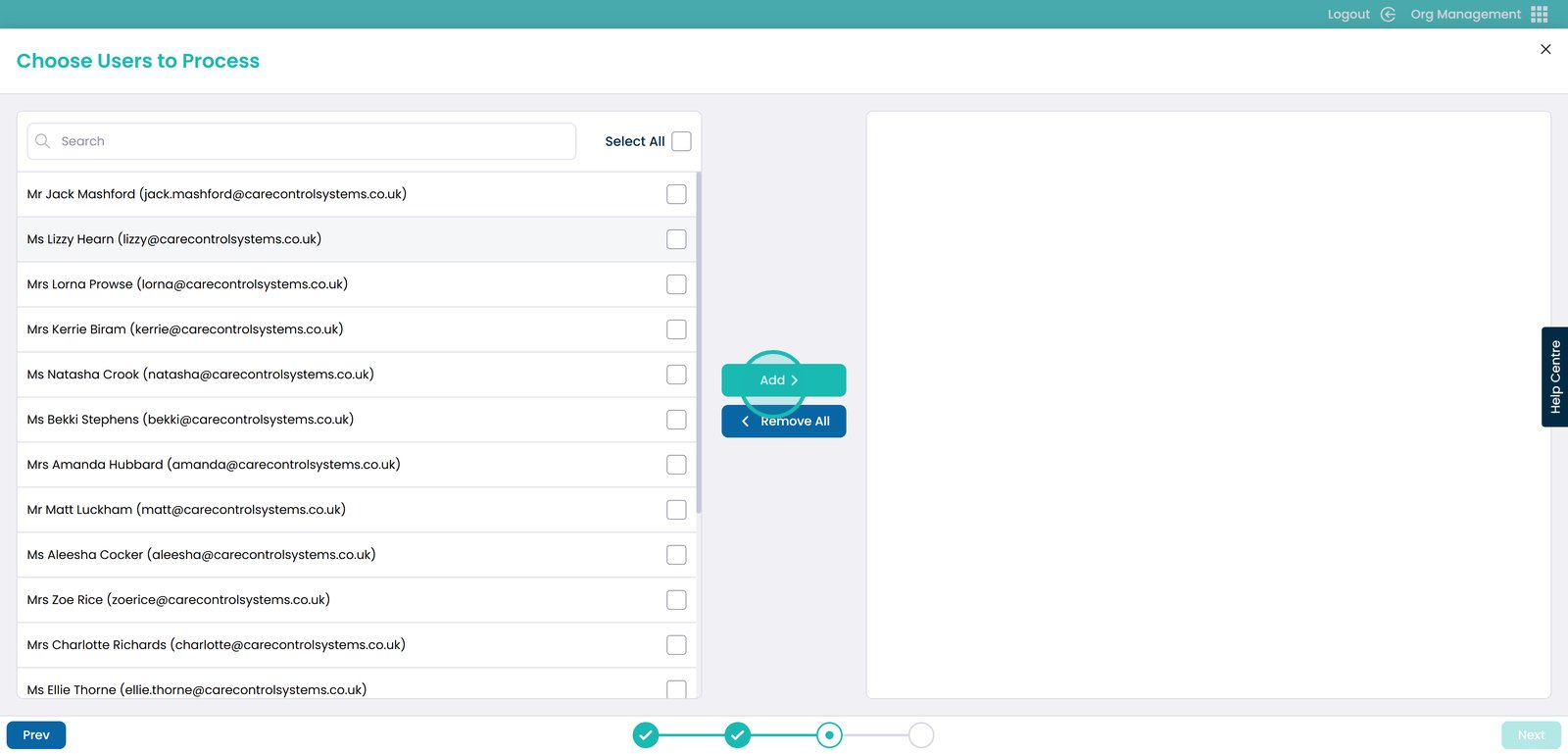Click the Select All label
Screen dimensions: 1568x754
[x=635, y=141]
